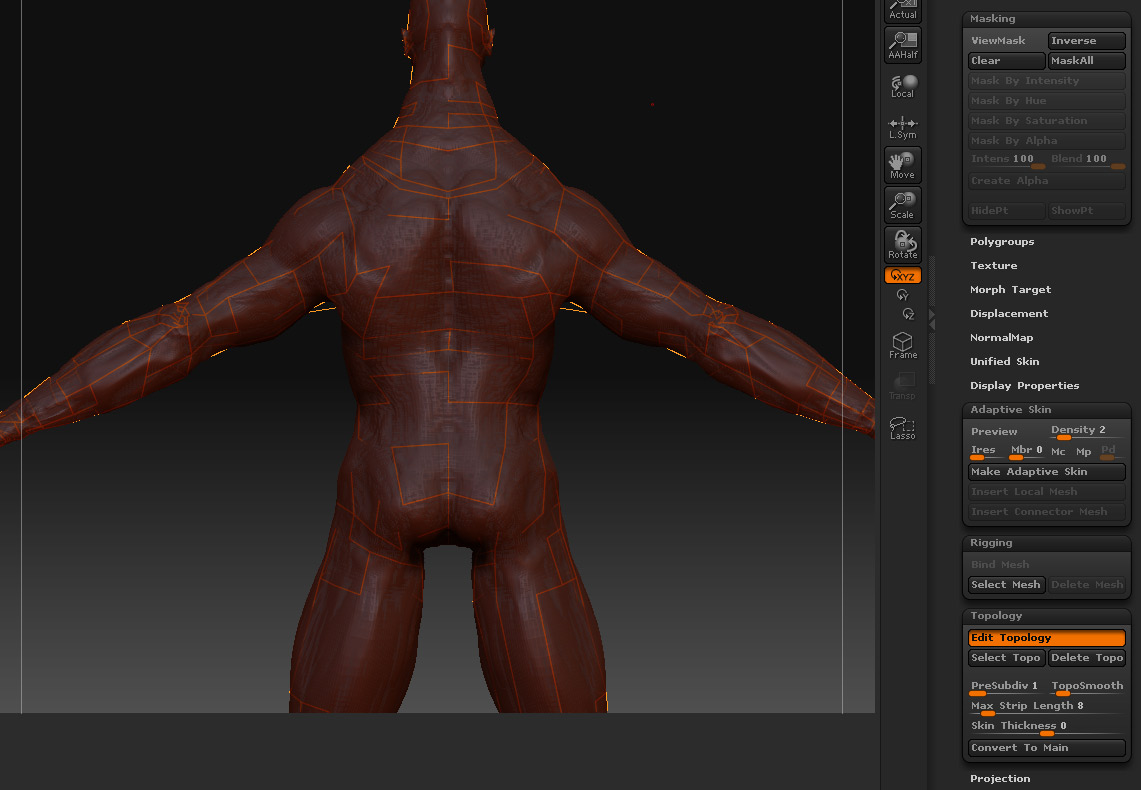Click the palette divider arrows handle
The image size is (1141, 790).
932,319
